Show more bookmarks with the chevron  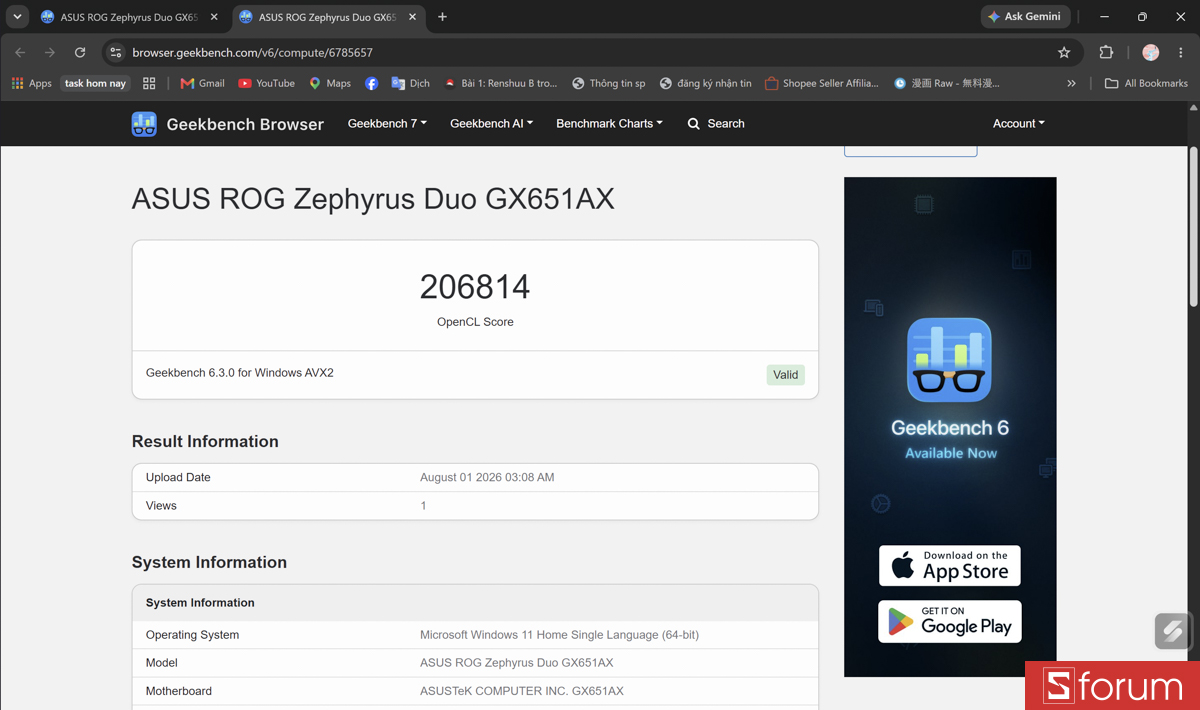(1071, 83)
